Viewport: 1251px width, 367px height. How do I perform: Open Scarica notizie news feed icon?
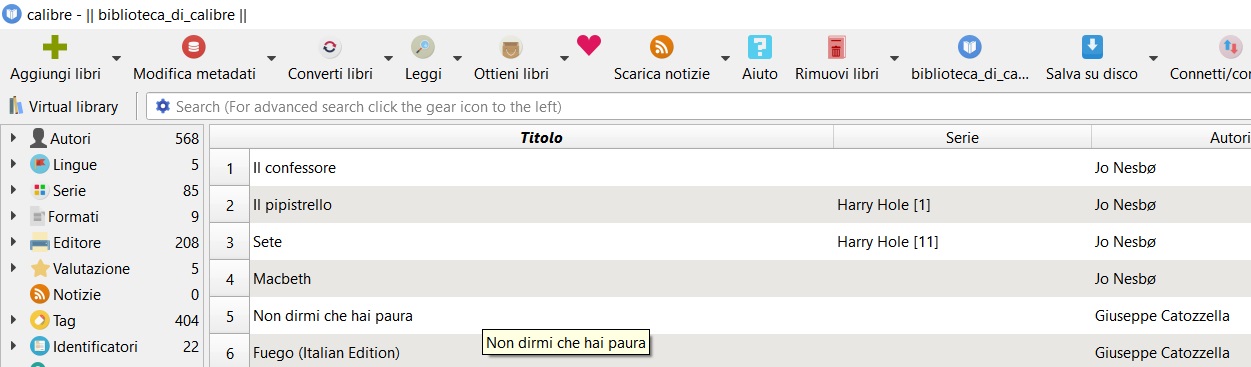pyautogui.click(x=661, y=47)
